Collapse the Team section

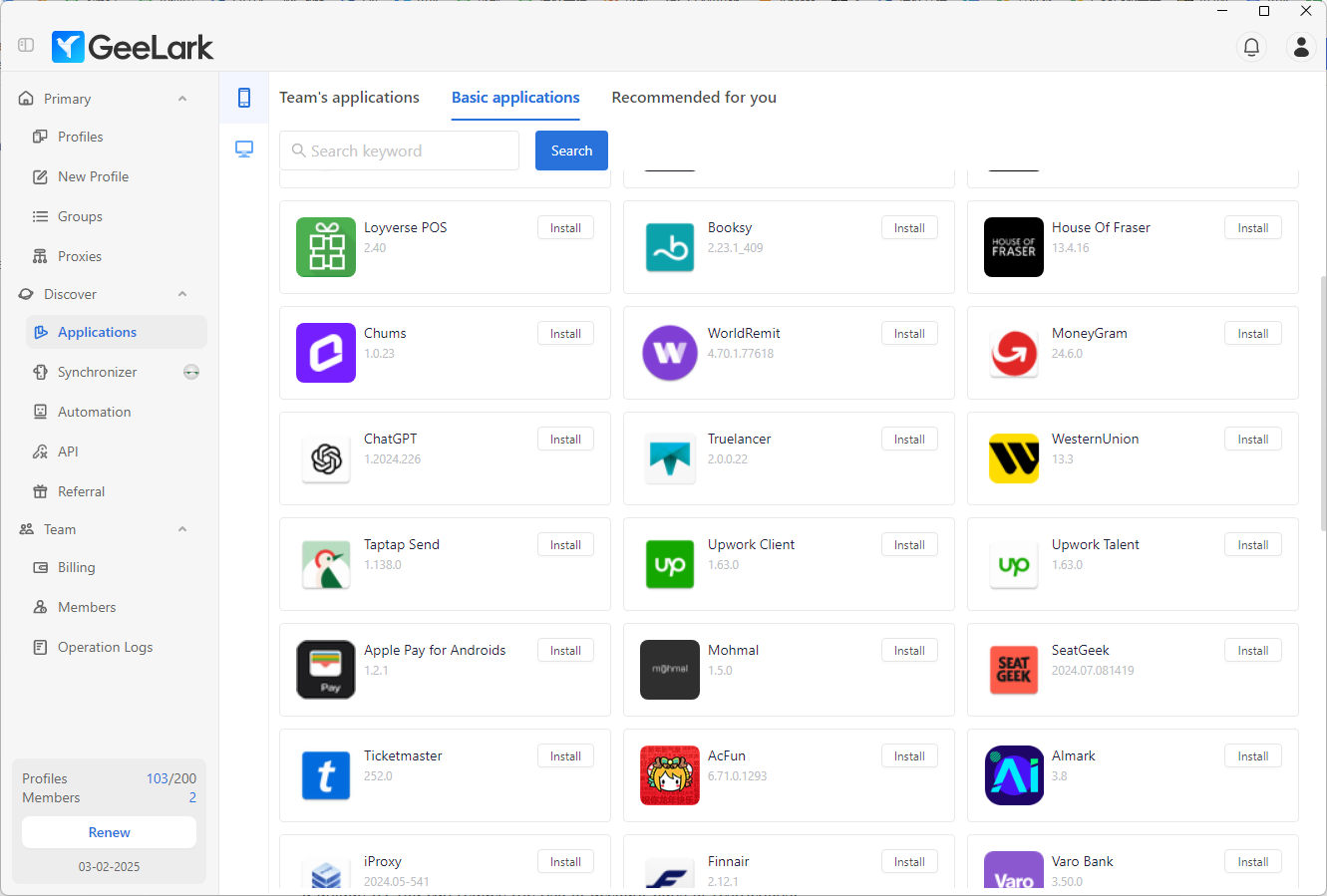182,529
